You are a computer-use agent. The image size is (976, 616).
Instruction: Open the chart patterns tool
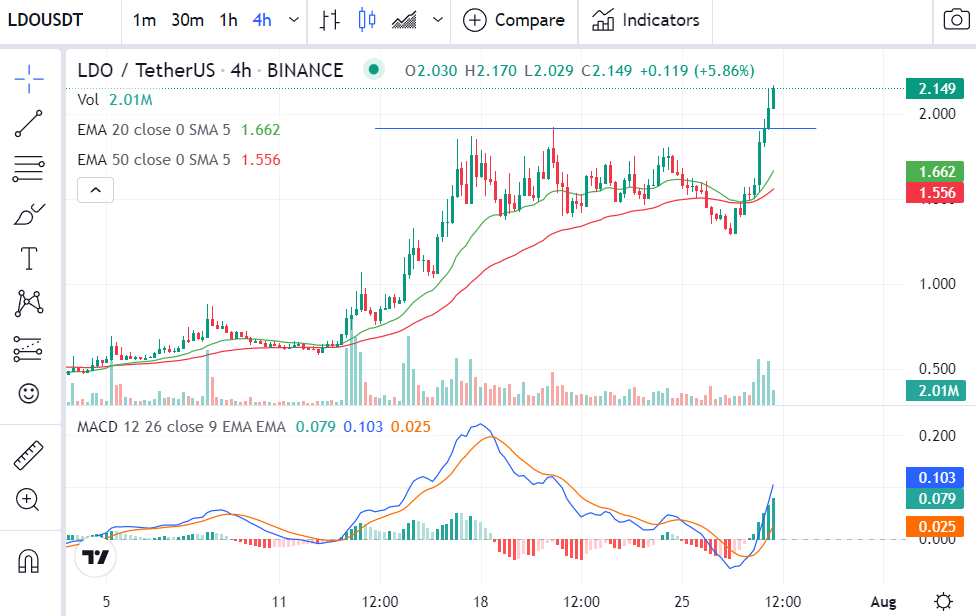(x=29, y=303)
